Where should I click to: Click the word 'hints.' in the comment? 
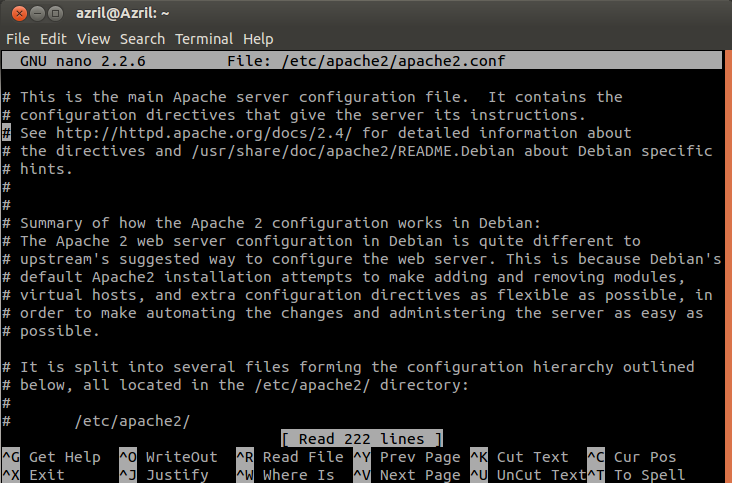click(46, 169)
